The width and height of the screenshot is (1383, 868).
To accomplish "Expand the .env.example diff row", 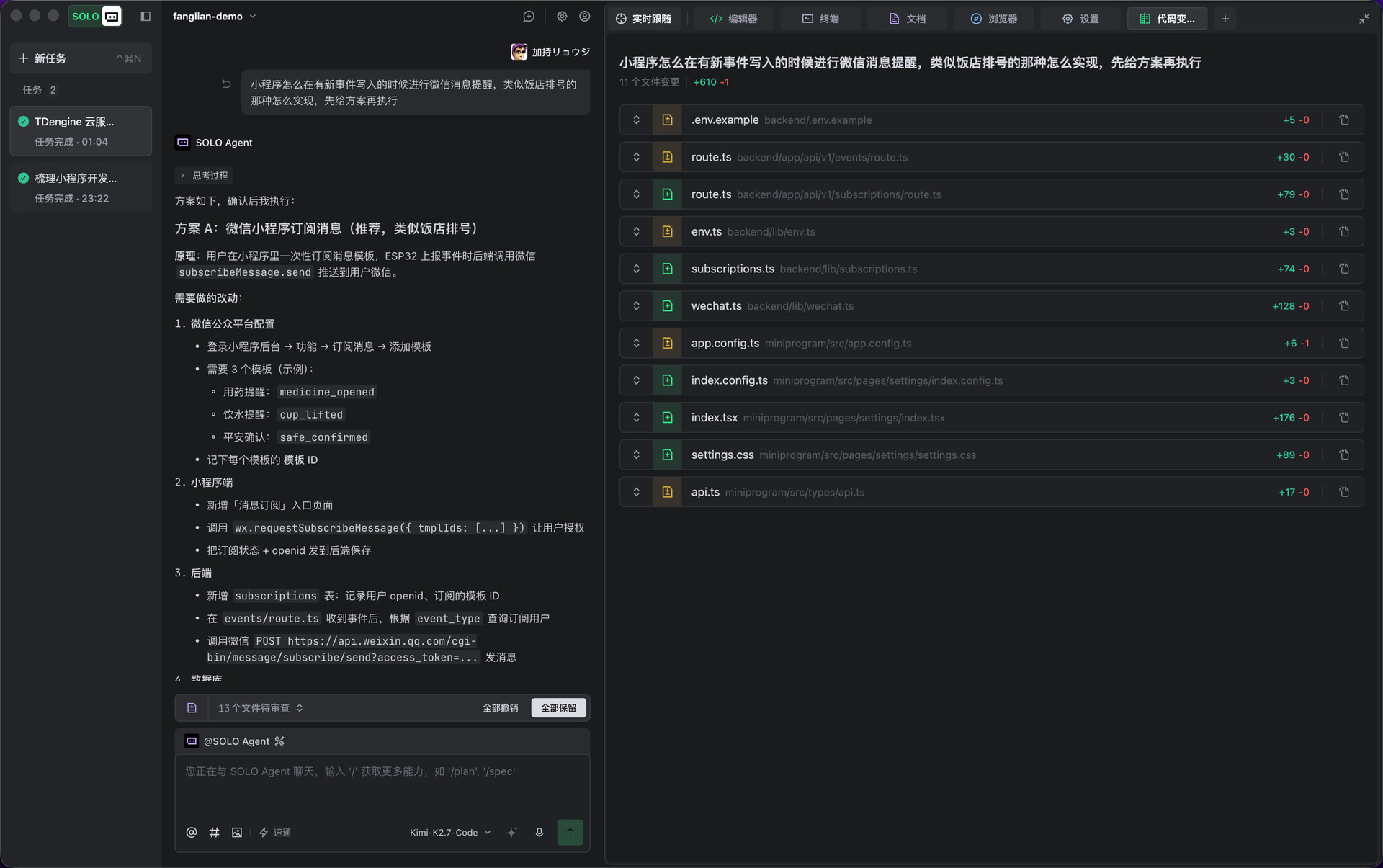I will point(637,120).
